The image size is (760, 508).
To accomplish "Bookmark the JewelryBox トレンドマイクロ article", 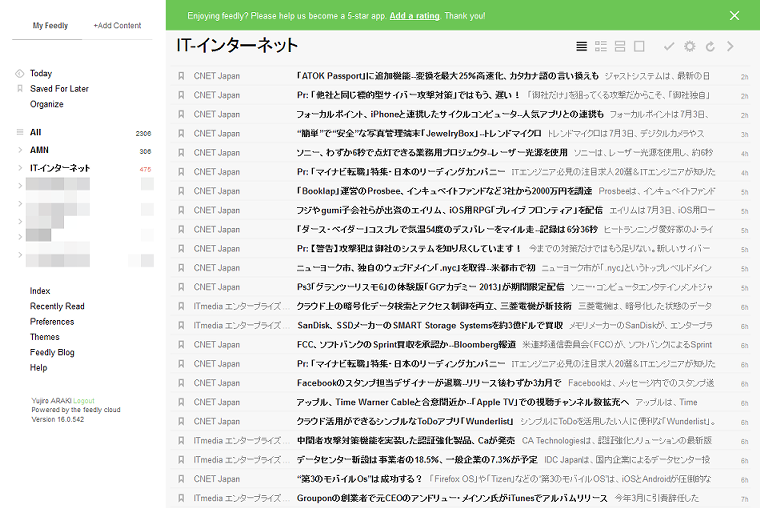I will click(x=181, y=134).
